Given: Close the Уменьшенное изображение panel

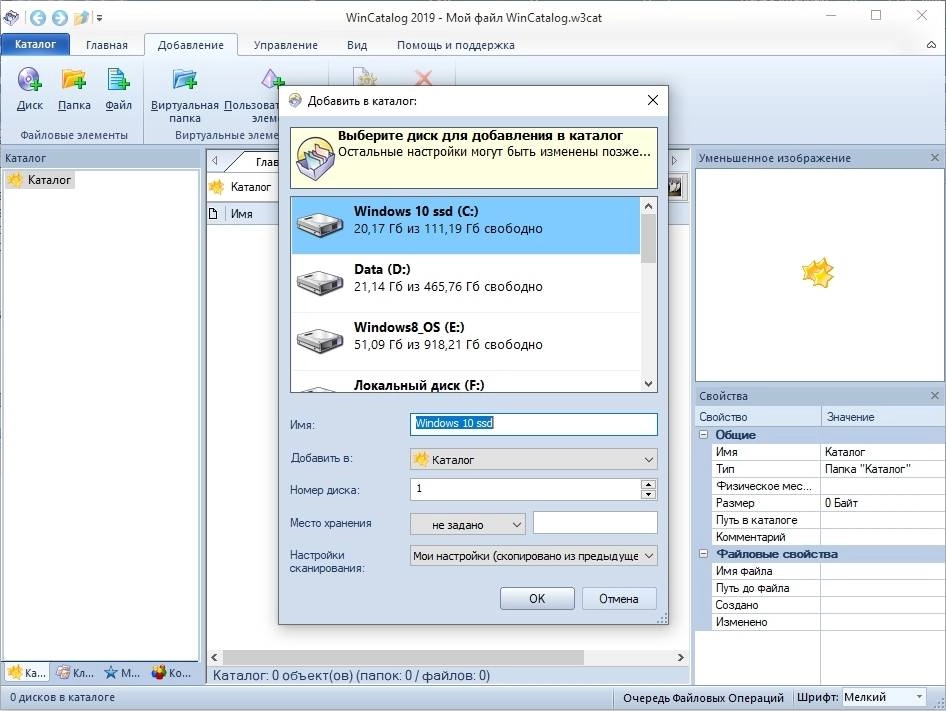Looking at the screenshot, I should click(935, 158).
